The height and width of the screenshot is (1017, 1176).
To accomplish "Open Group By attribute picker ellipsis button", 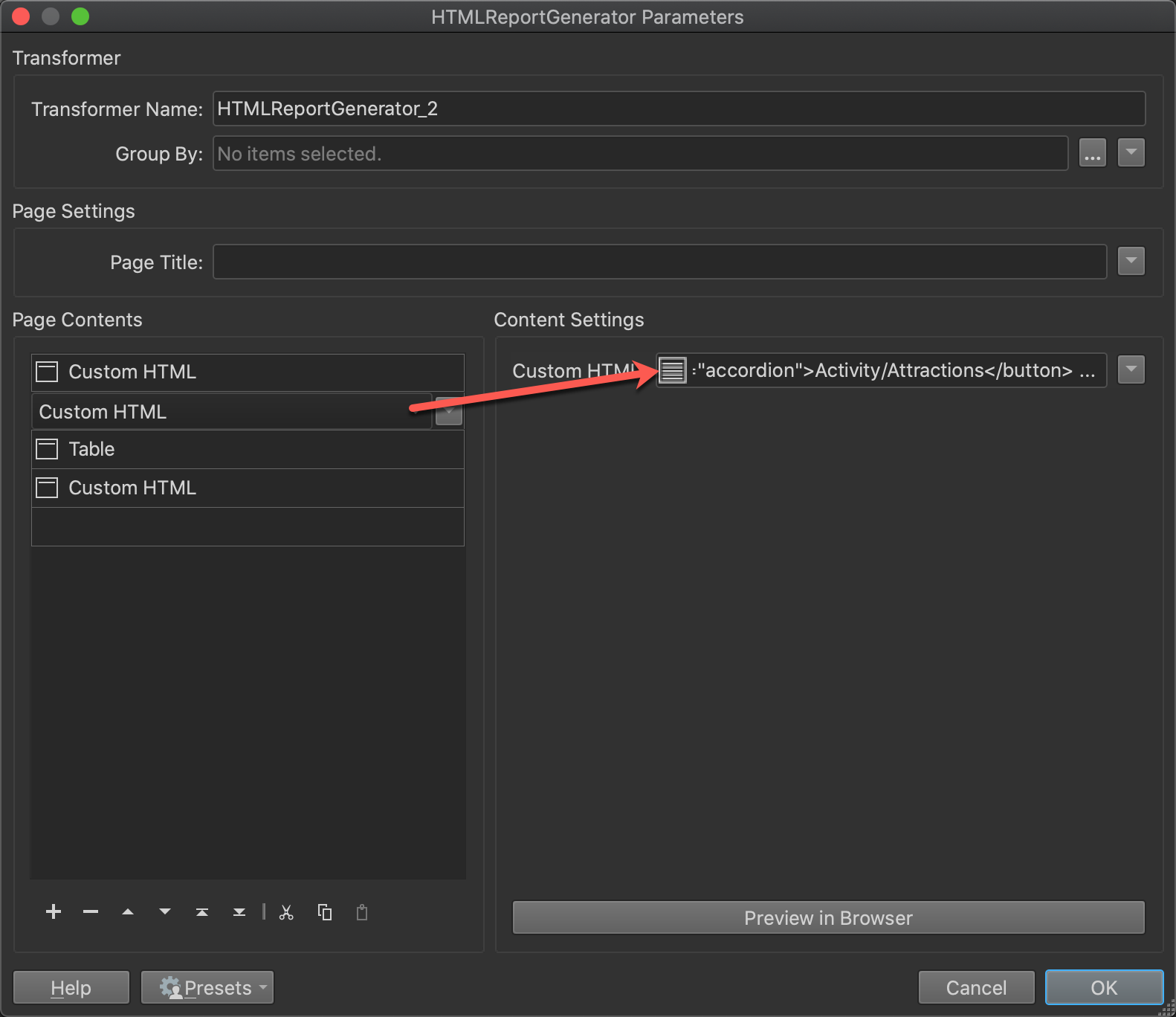I will point(1093,153).
